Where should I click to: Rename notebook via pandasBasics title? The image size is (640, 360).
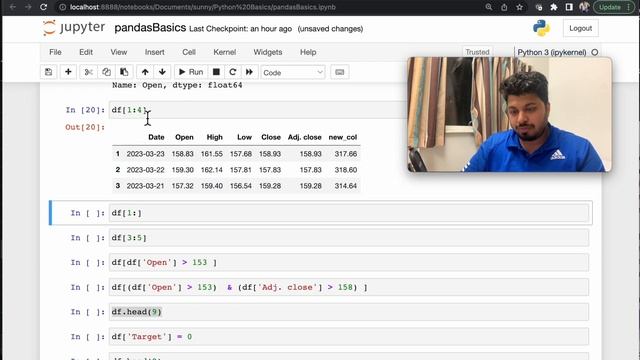150,28
